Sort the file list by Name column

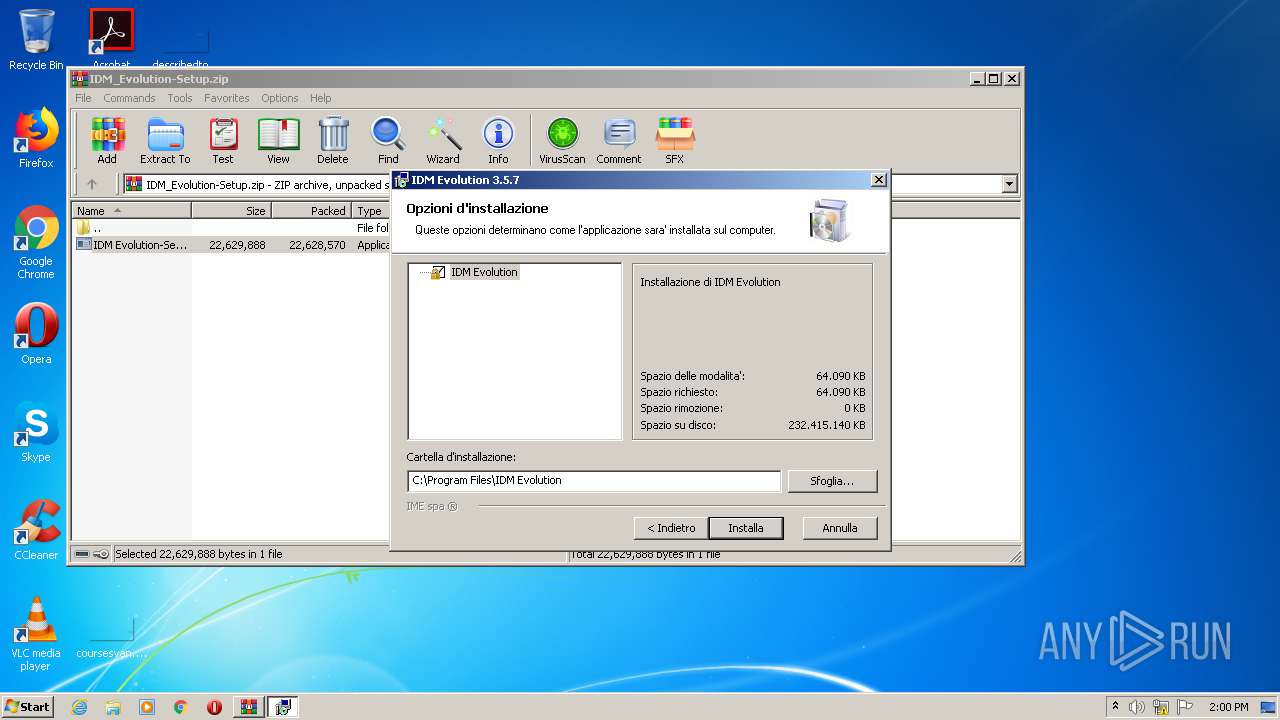tap(132, 211)
